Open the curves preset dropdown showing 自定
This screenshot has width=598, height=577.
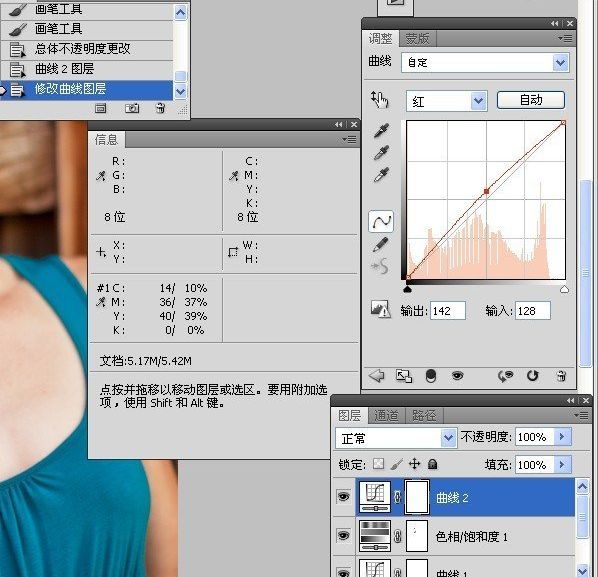(485, 63)
